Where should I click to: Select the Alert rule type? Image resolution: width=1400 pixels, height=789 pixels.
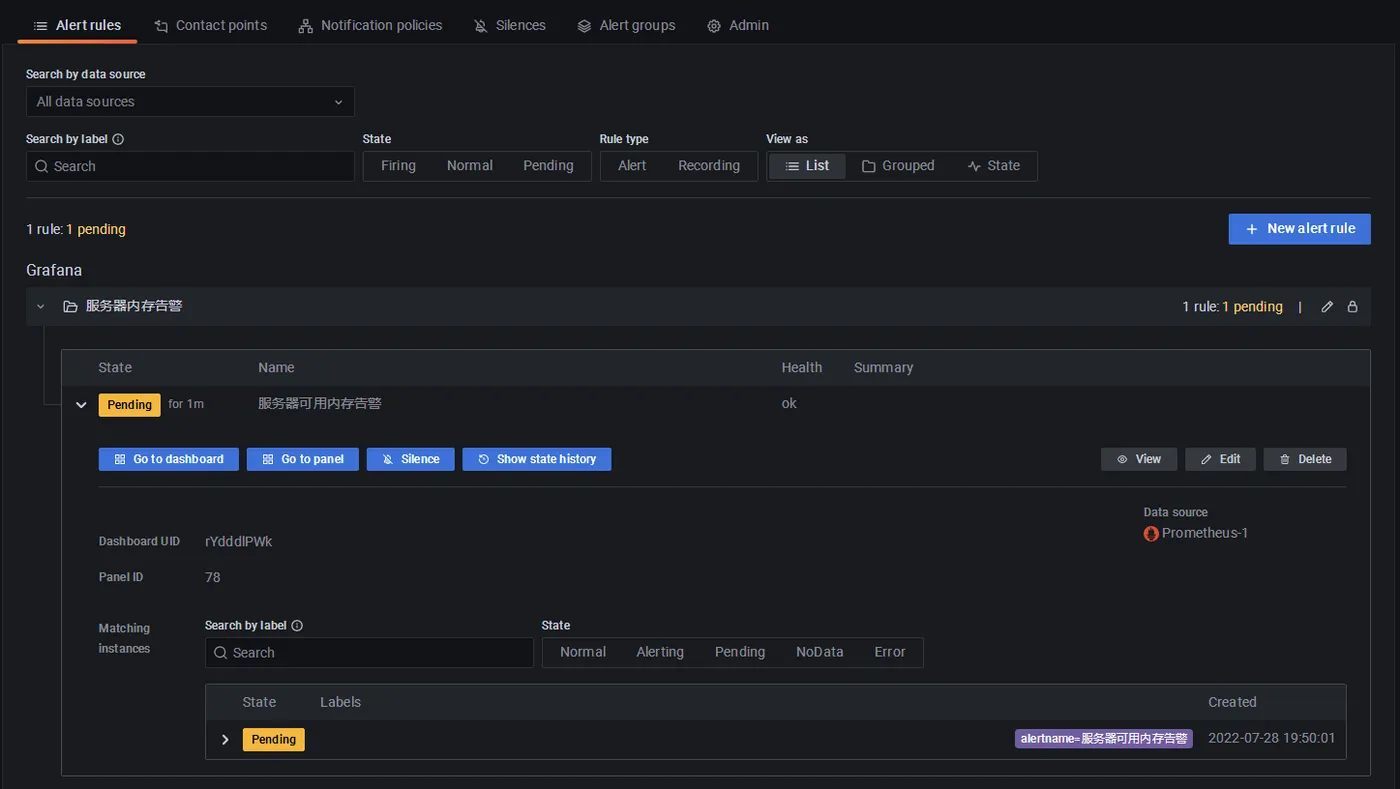(x=632, y=166)
